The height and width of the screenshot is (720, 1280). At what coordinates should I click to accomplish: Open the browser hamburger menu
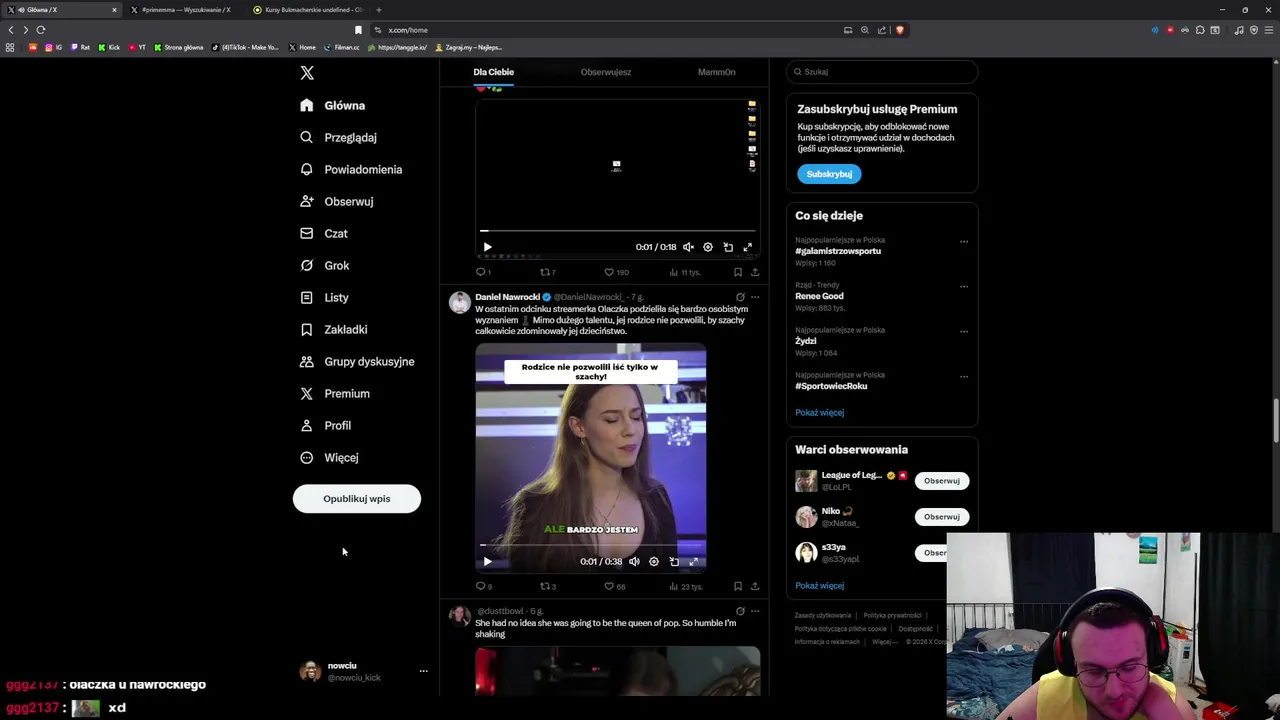pos(1268,30)
